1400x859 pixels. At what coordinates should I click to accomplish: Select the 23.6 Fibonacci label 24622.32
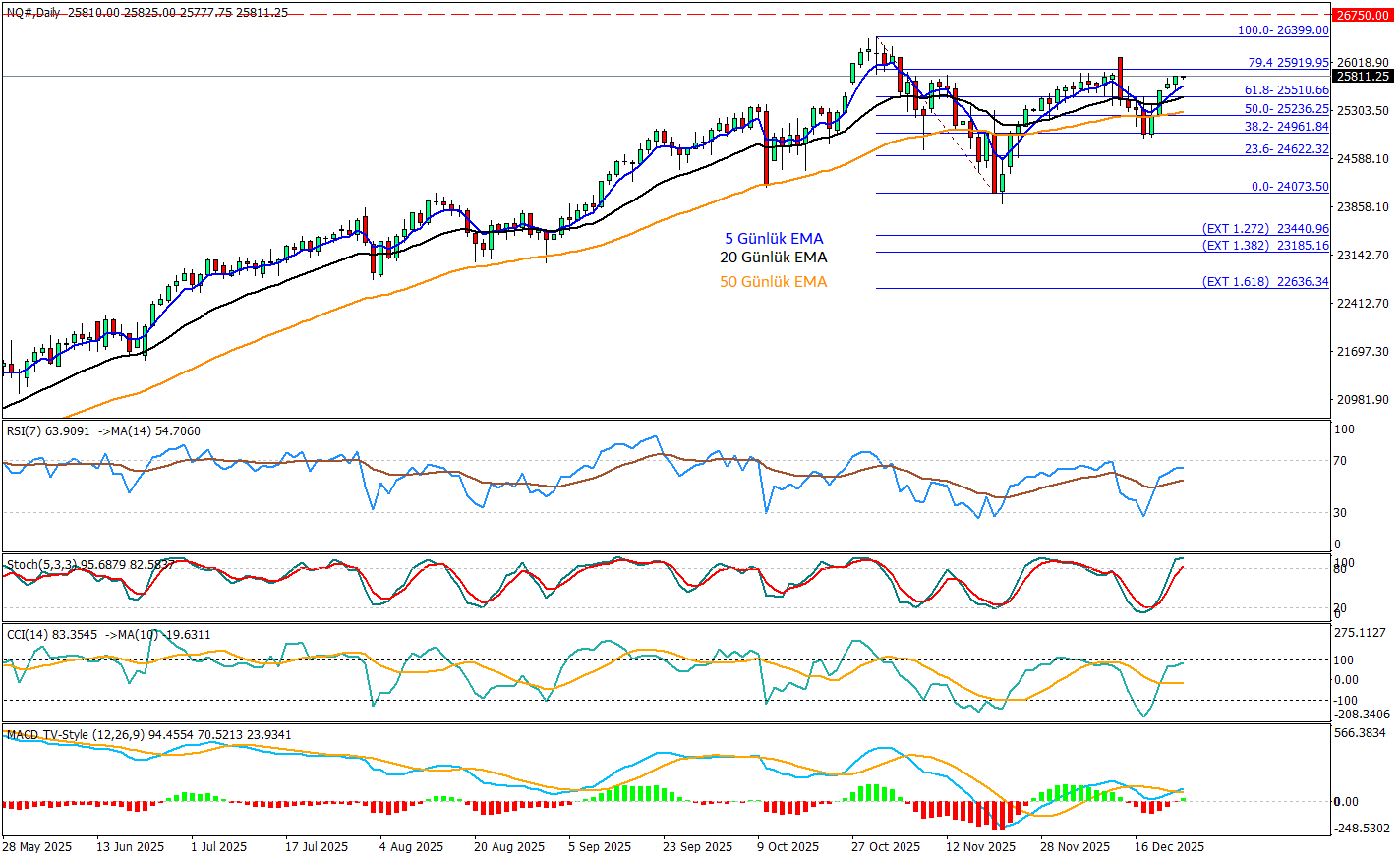pos(1286,149)
